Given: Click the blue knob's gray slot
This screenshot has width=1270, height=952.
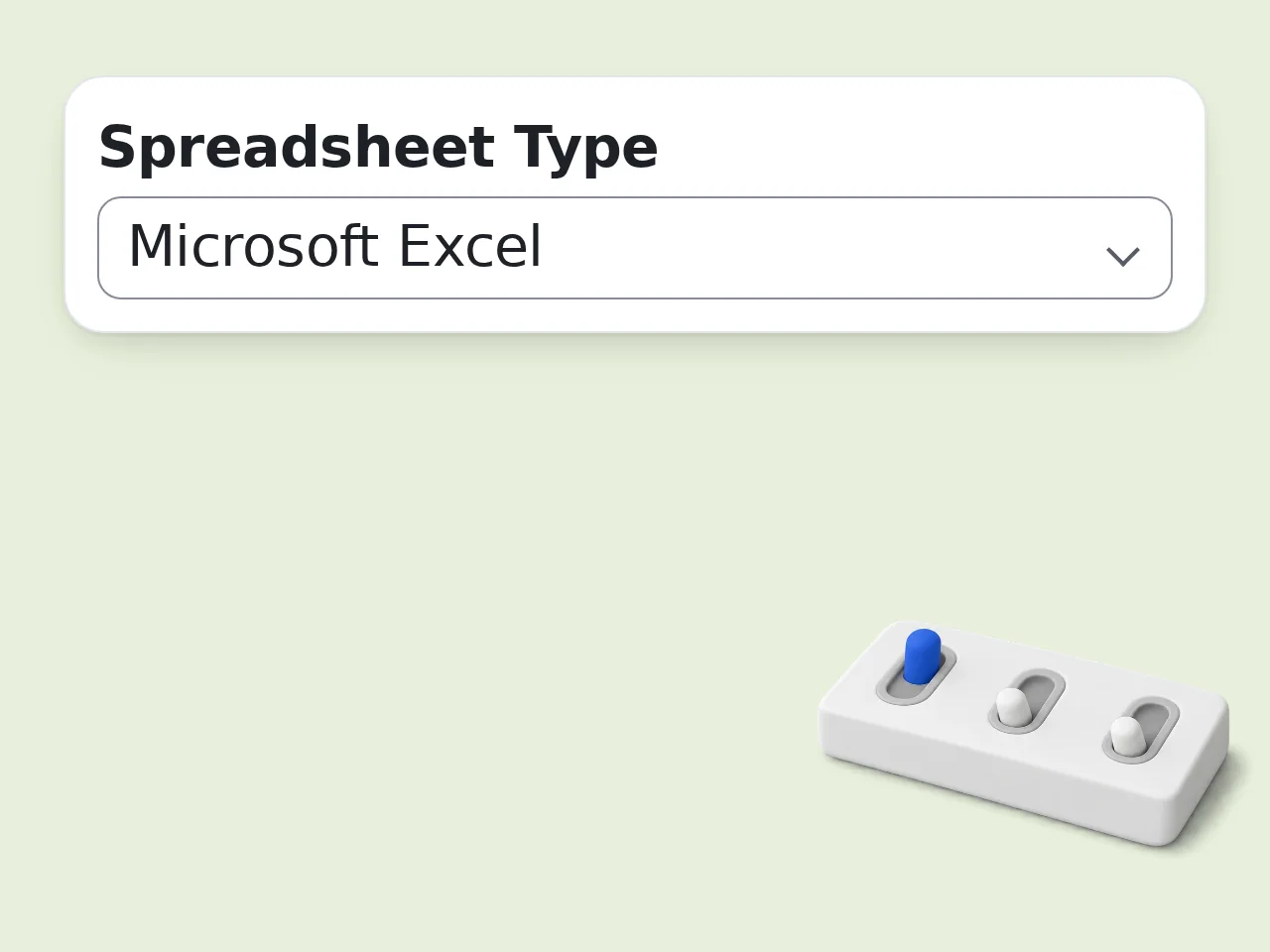Looking at the screenshot, I should pyautogui.click(x=916, y=676).
